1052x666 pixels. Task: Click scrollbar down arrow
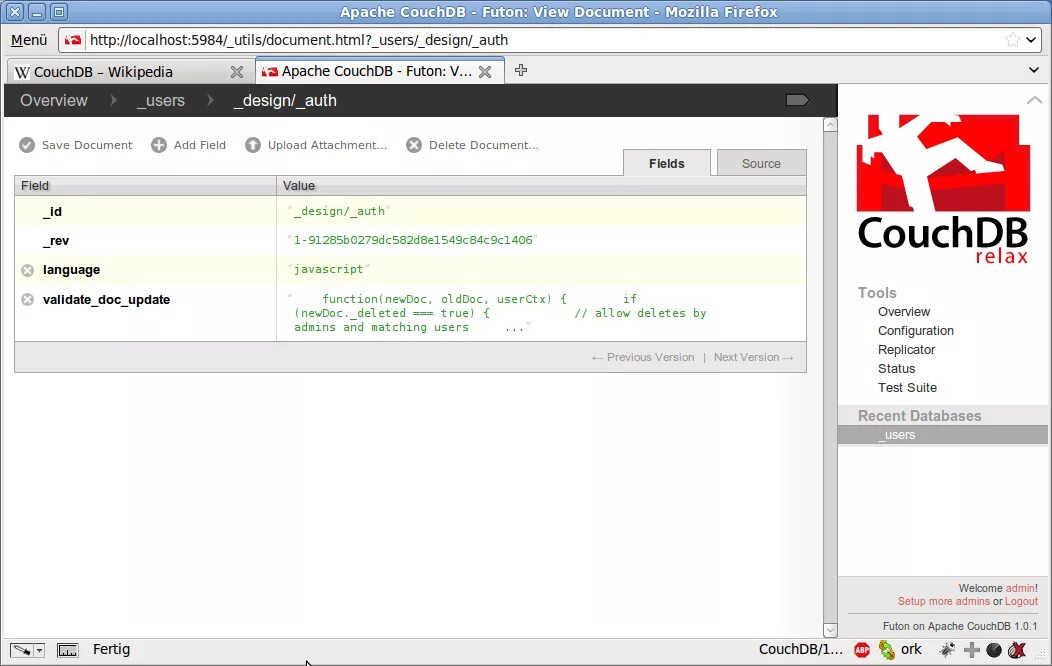click(830, 630)
